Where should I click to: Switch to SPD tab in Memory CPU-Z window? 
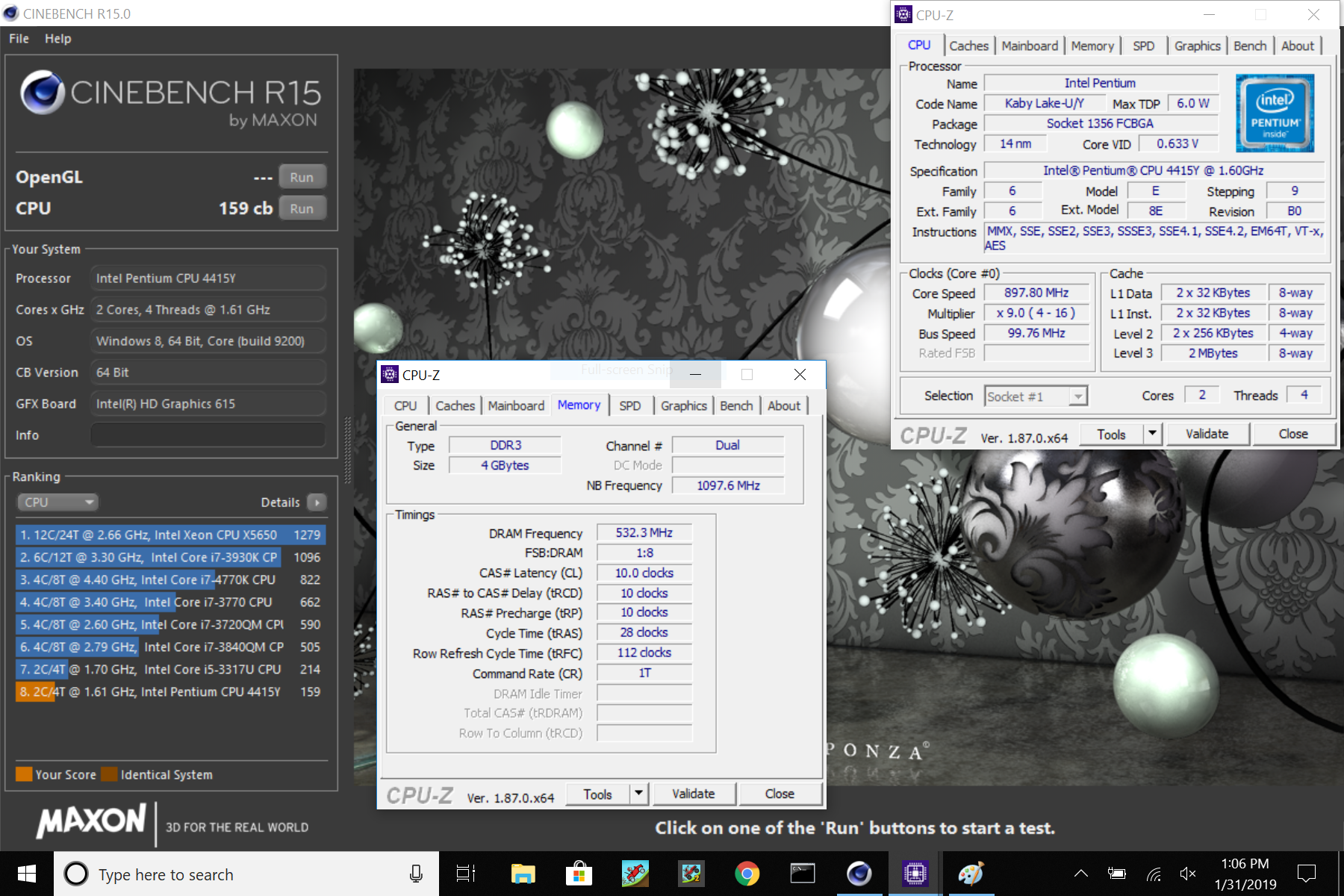click(x=629, y=405)
